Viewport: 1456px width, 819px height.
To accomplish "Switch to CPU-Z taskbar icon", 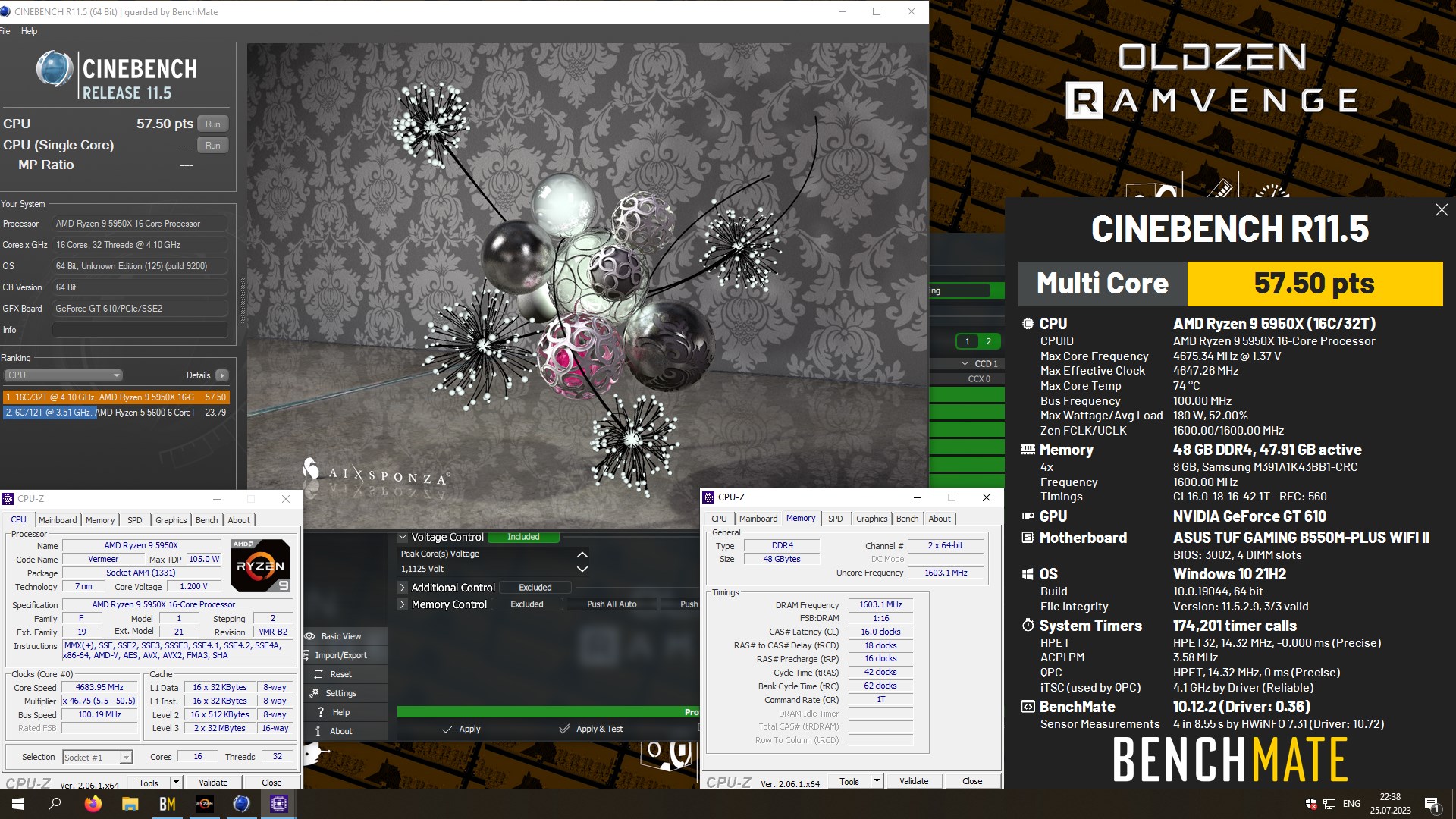I will coord(278,804).
